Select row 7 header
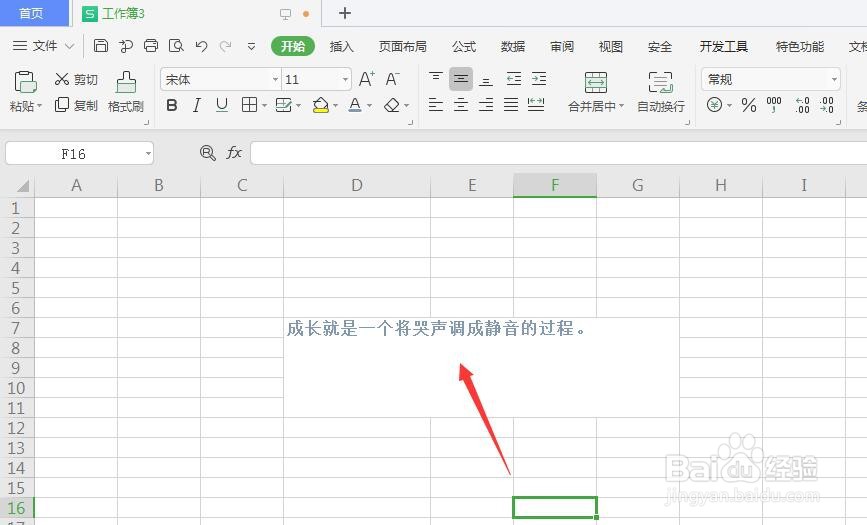 coord(16,328)
